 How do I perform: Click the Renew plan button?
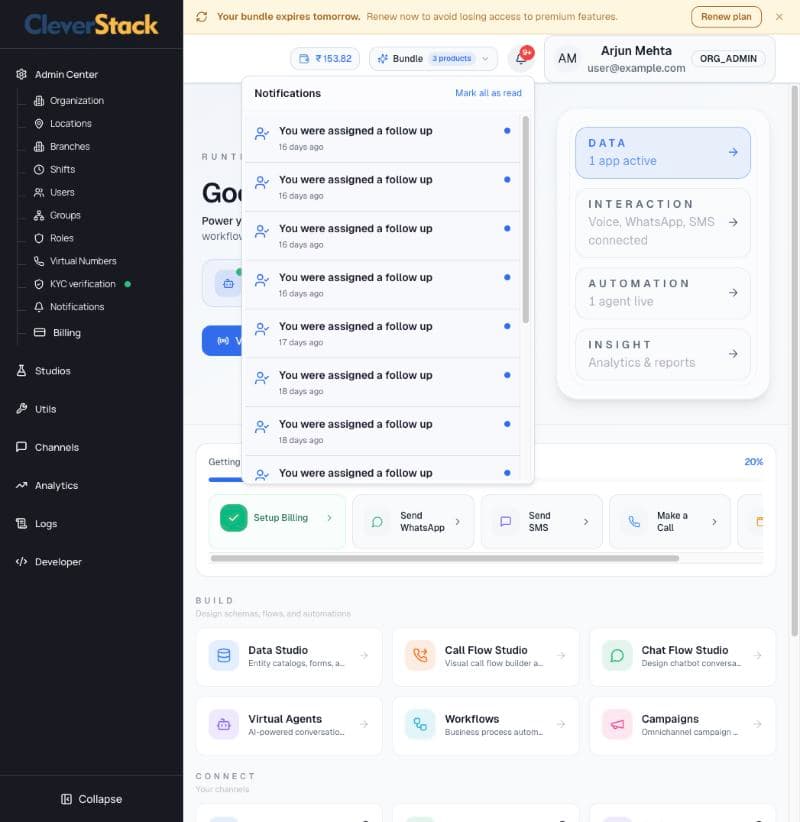(726, 17)
